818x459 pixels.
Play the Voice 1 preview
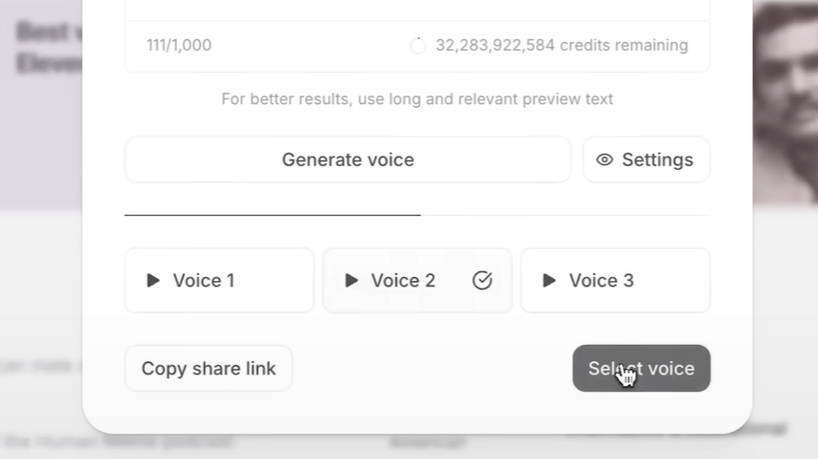point(153,281)
